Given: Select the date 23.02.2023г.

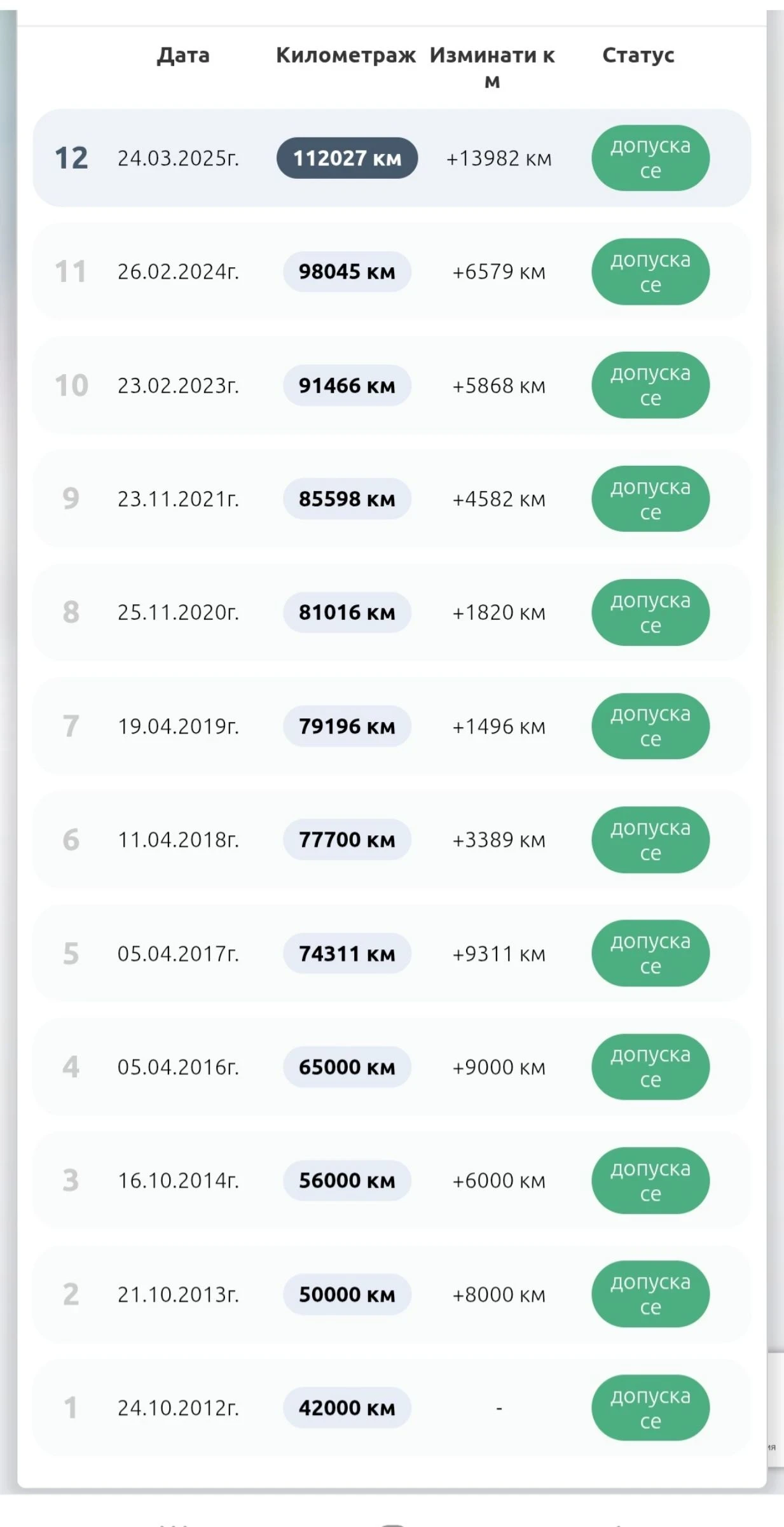Looking at the screenshot, I should tap(178, 386).
